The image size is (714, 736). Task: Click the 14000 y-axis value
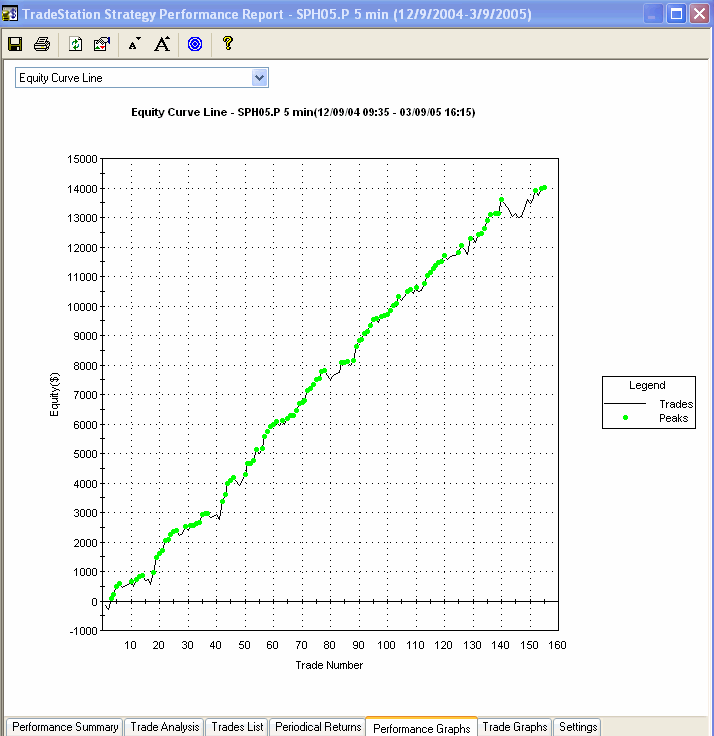pyautogui.click(x=82, y=189)
